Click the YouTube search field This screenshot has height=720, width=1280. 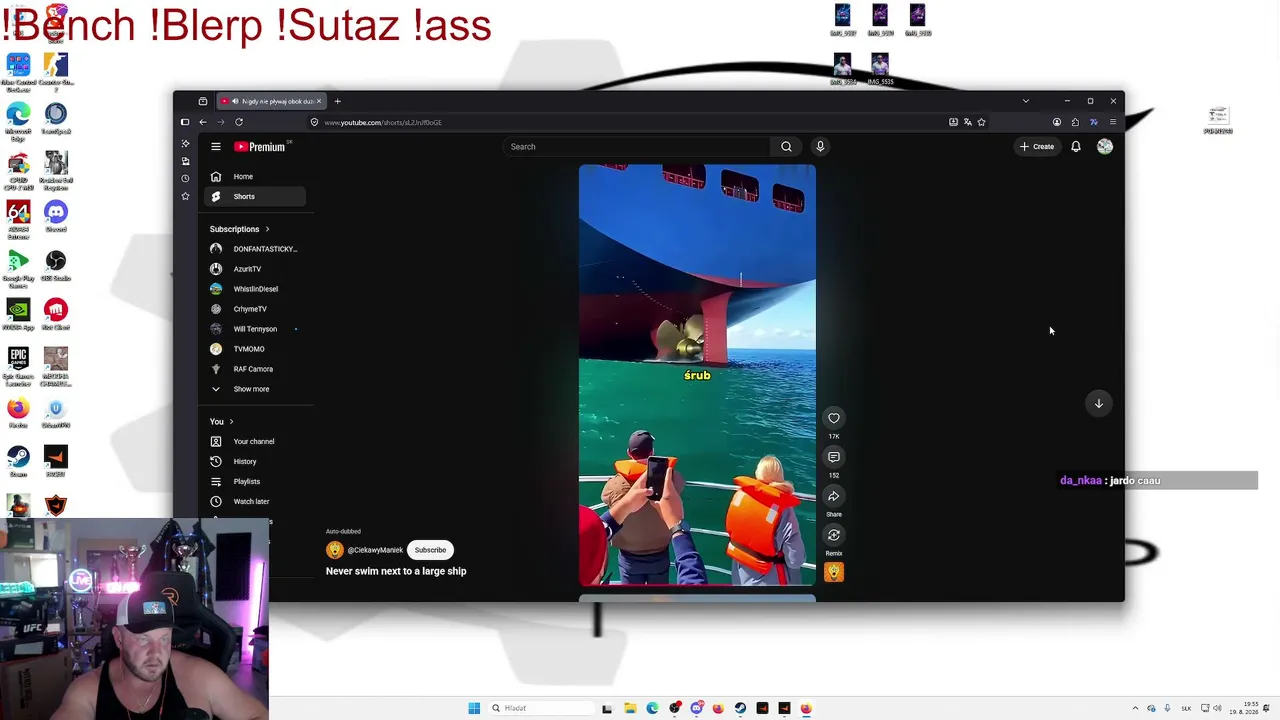[638, 147]
